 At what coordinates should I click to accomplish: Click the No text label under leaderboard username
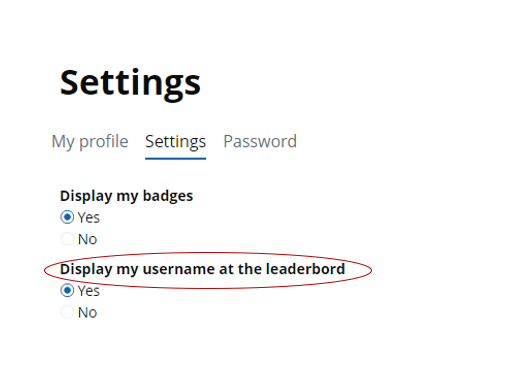(87, 313)
